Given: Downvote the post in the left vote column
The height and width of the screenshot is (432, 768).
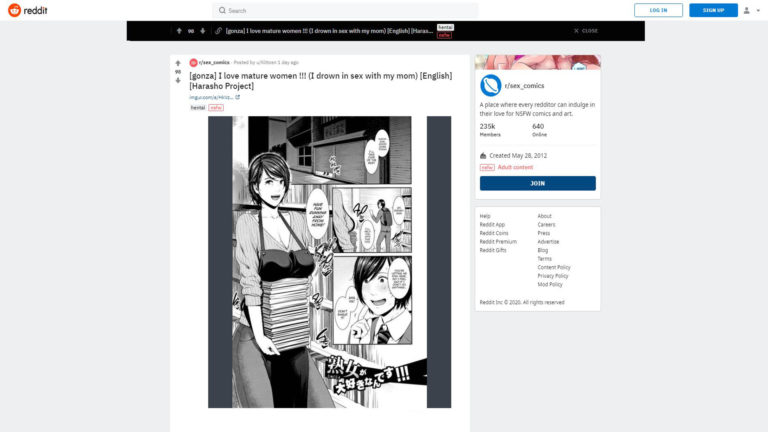Looking at the screenshot, I should click(x=178, y=81).
